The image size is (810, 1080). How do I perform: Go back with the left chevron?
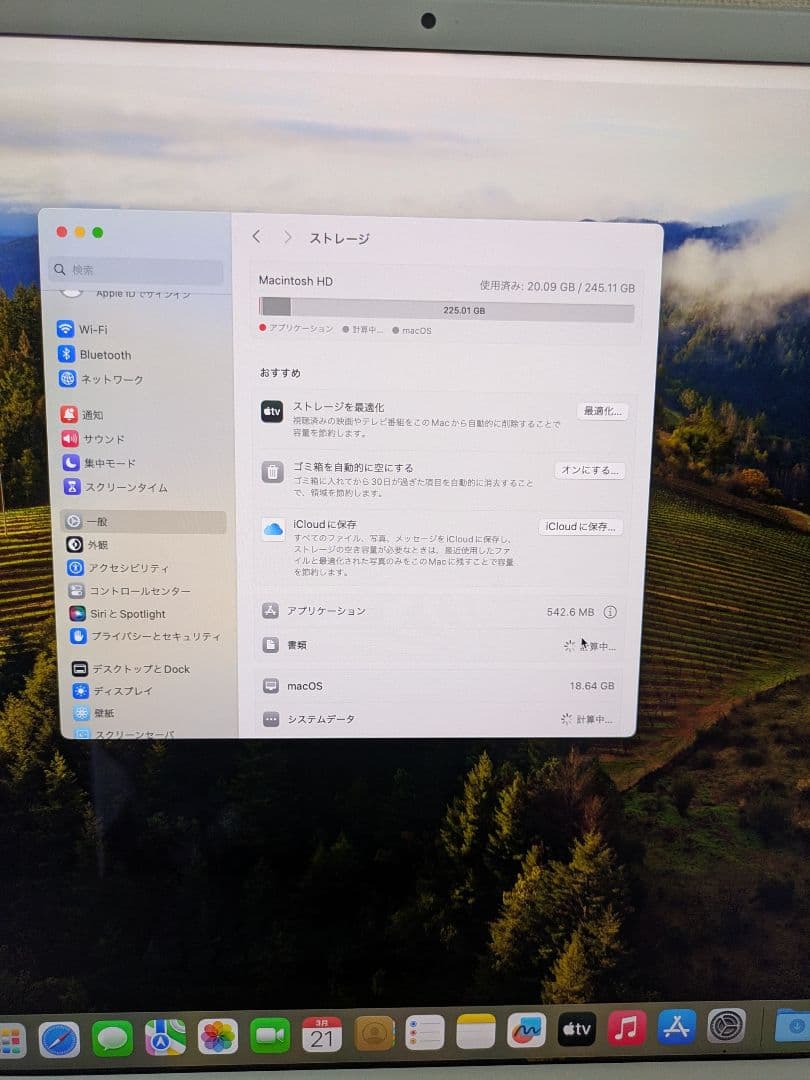pyautogui.click(x=256, y=237)
